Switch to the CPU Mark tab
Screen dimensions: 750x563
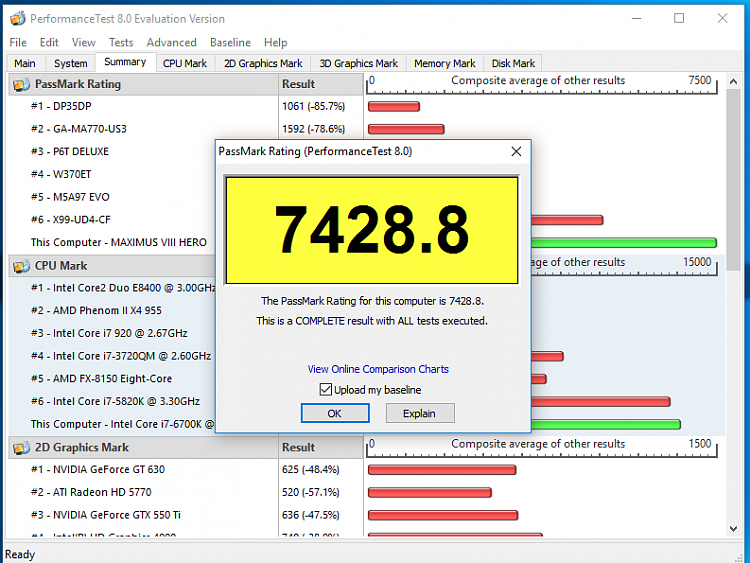click(185, 64)
